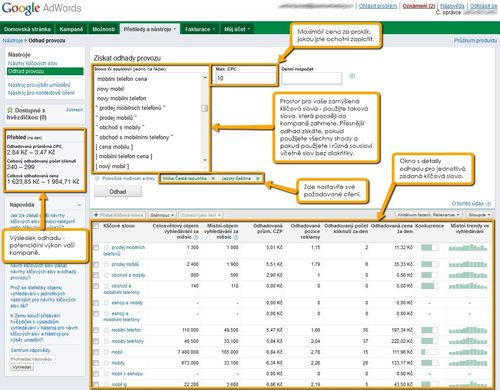Check the 'eshop s mobily' row checkbox
The image size is (500, 390).
point(96,303)
